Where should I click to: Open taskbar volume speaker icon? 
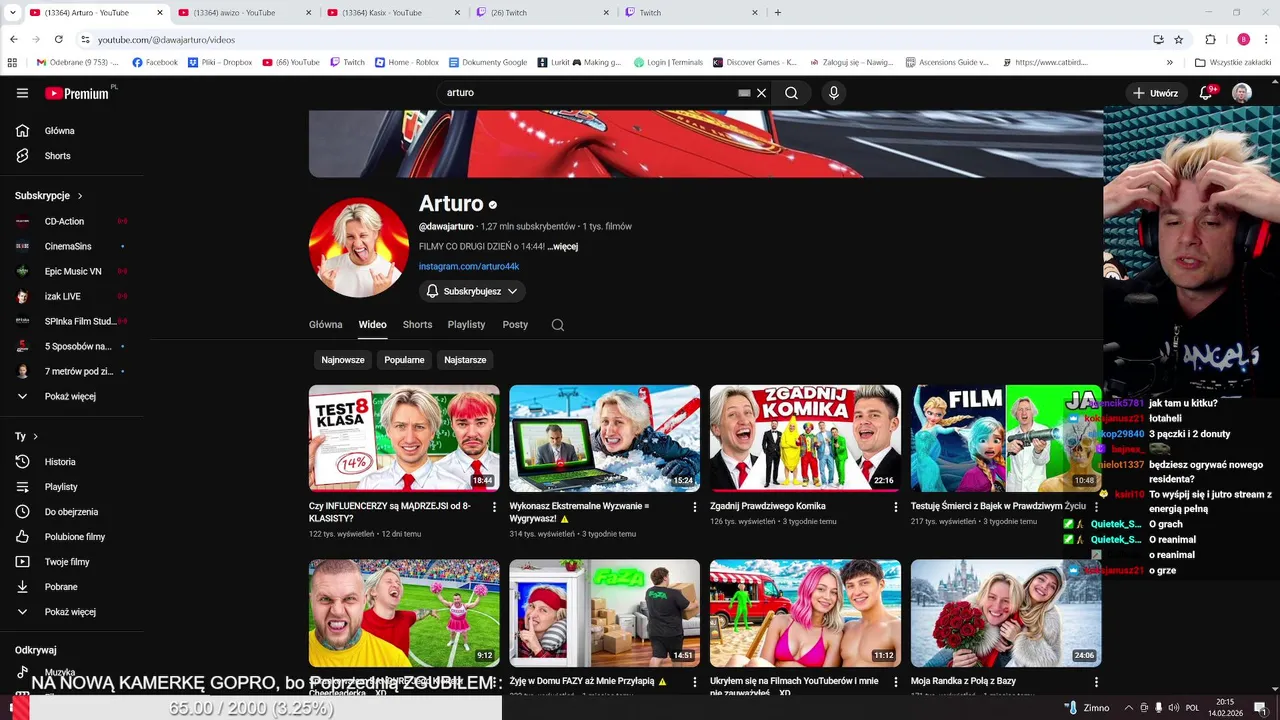[x=1173, y=708]
